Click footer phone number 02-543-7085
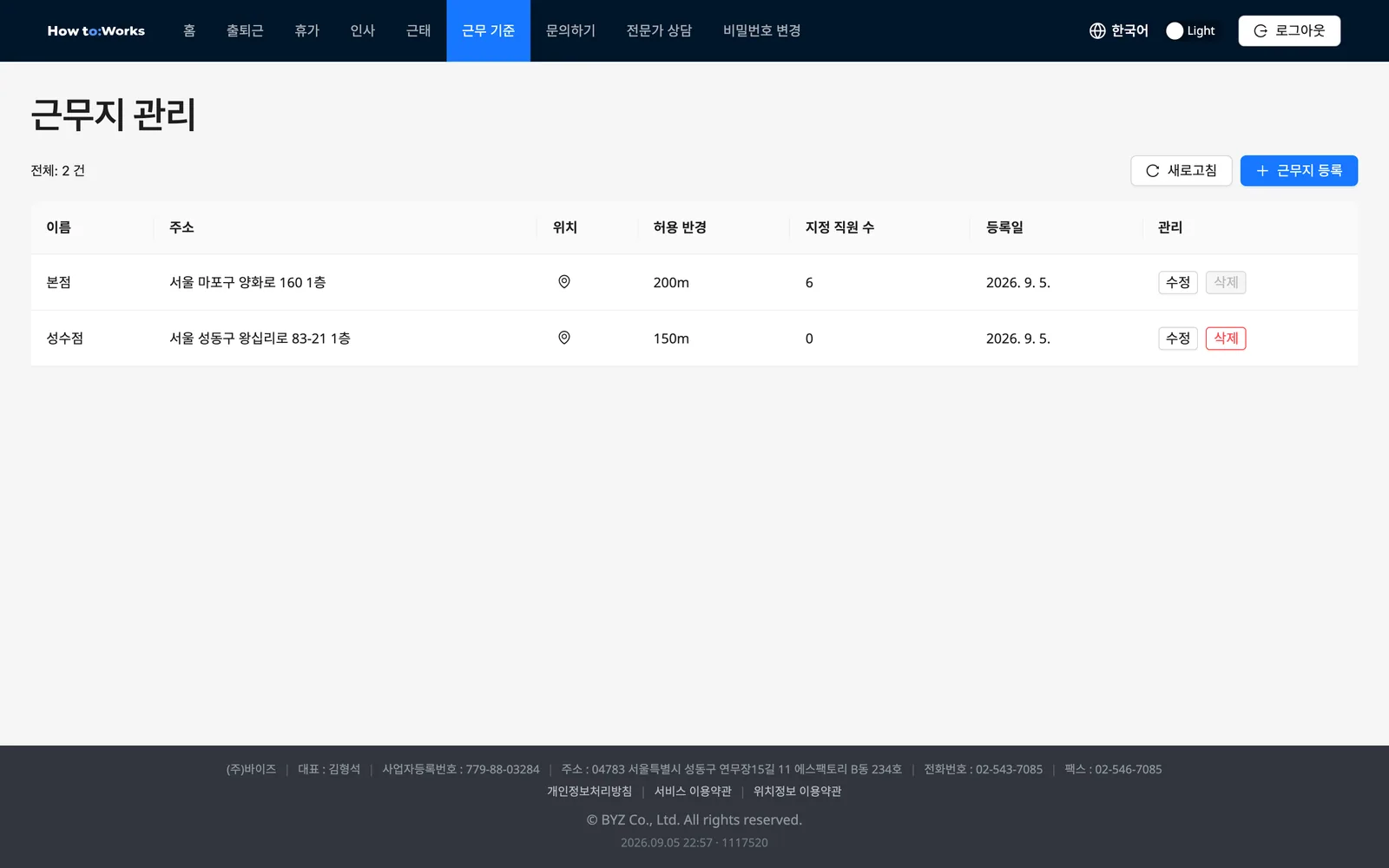Screen dimensions: 1389x868 [1009, 770]
